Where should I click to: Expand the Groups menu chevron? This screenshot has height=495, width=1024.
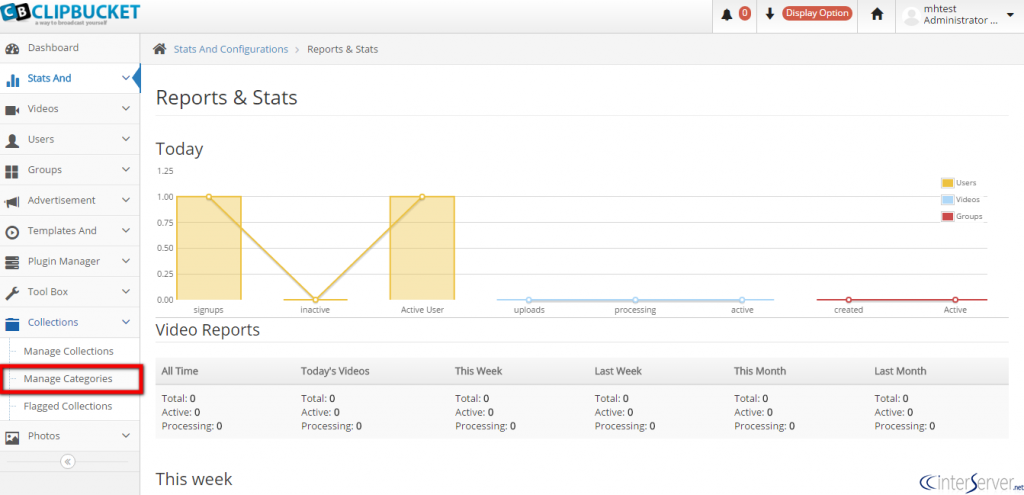pyautogui.click(x=126, y=170)
